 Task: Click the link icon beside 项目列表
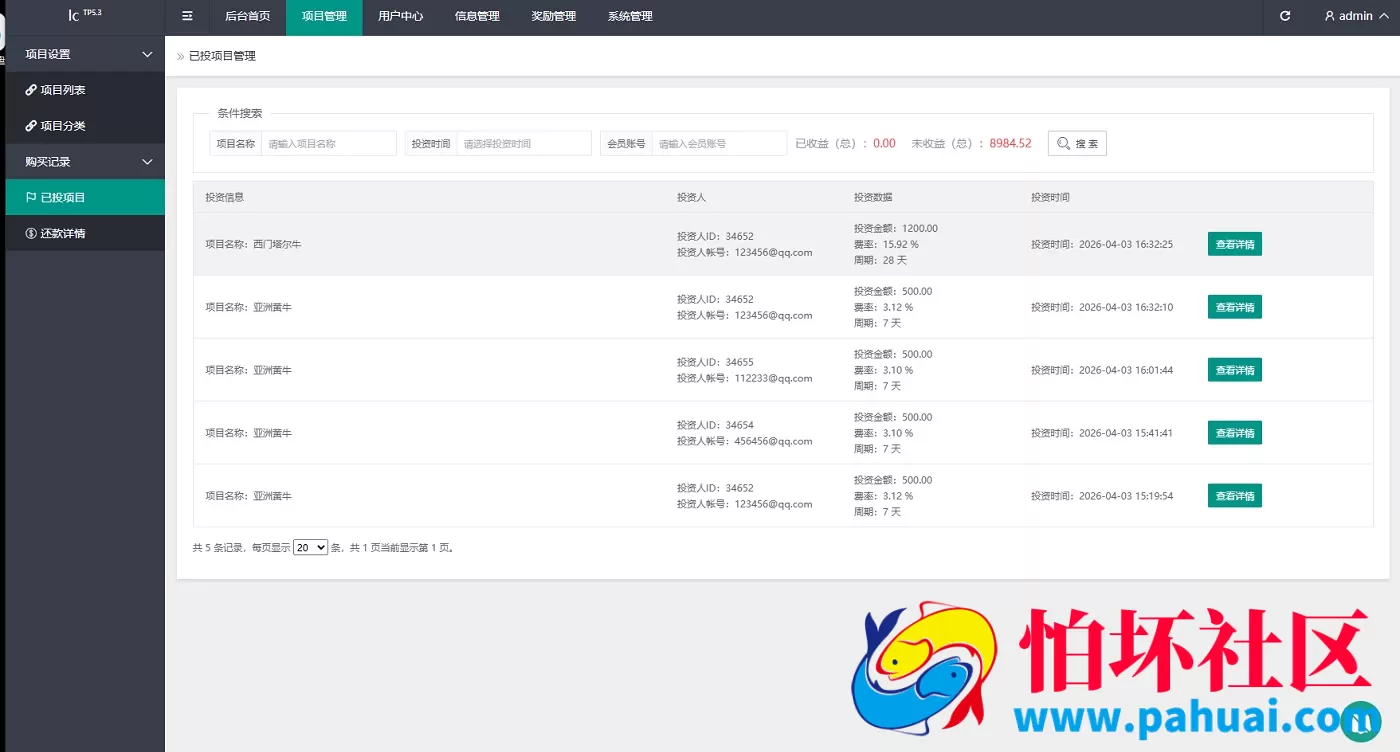(31, 90)
